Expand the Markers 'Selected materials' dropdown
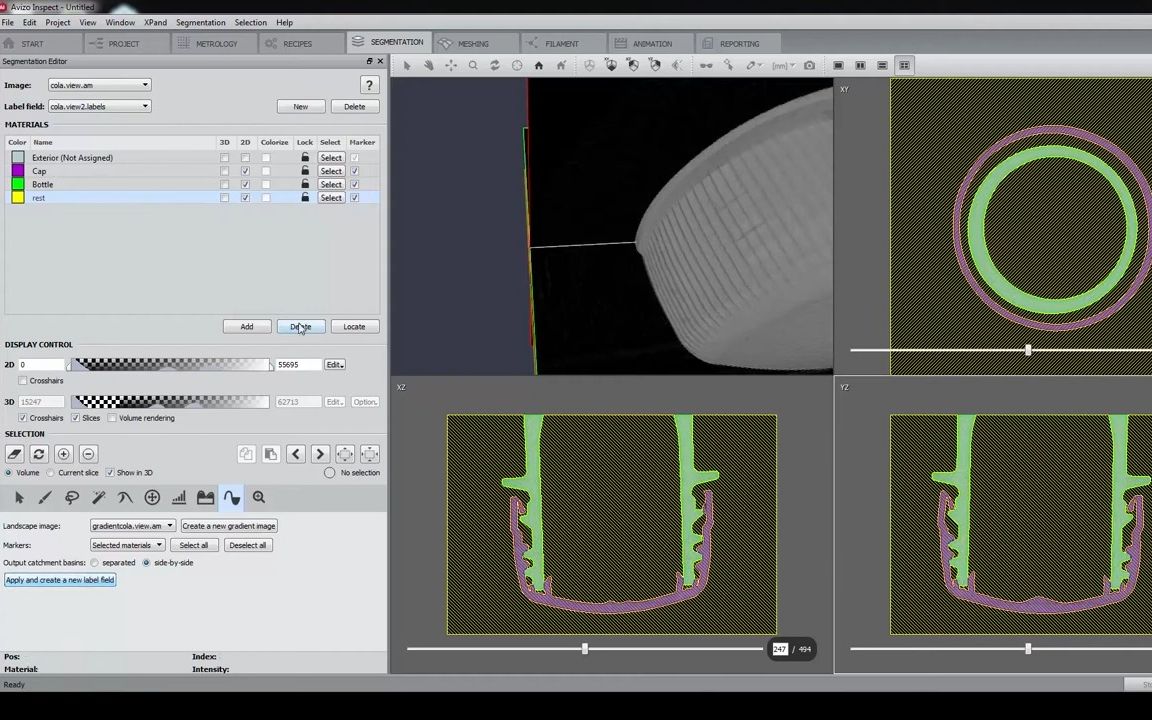Screen dimensions: 1152x720 tap(127, 545)
